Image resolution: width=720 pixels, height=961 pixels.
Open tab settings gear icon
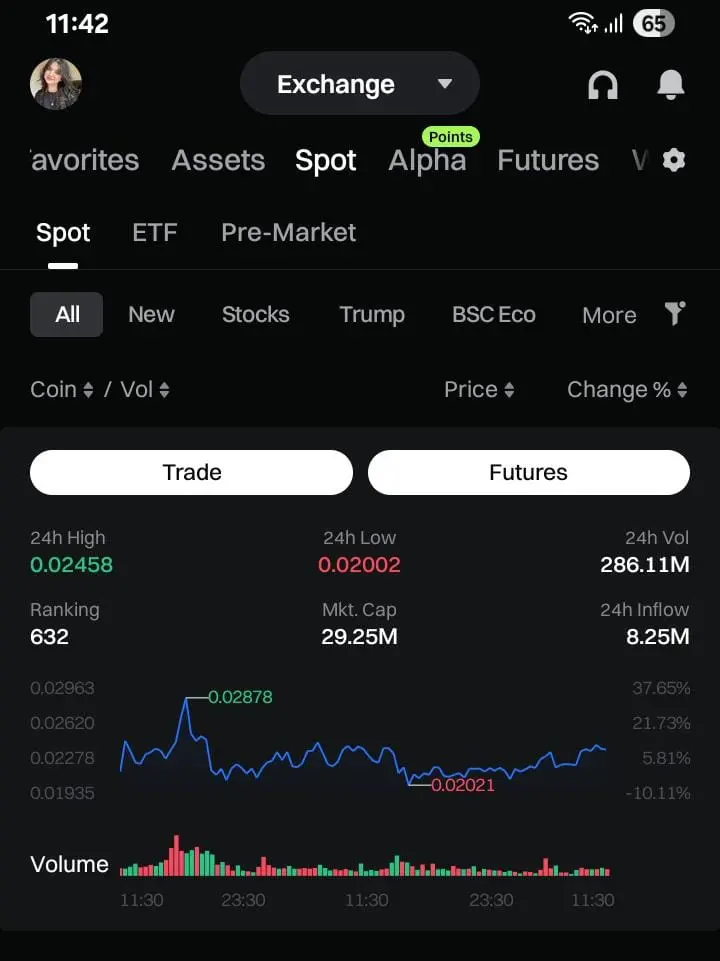pyautogui.click(x=673, y=161)
